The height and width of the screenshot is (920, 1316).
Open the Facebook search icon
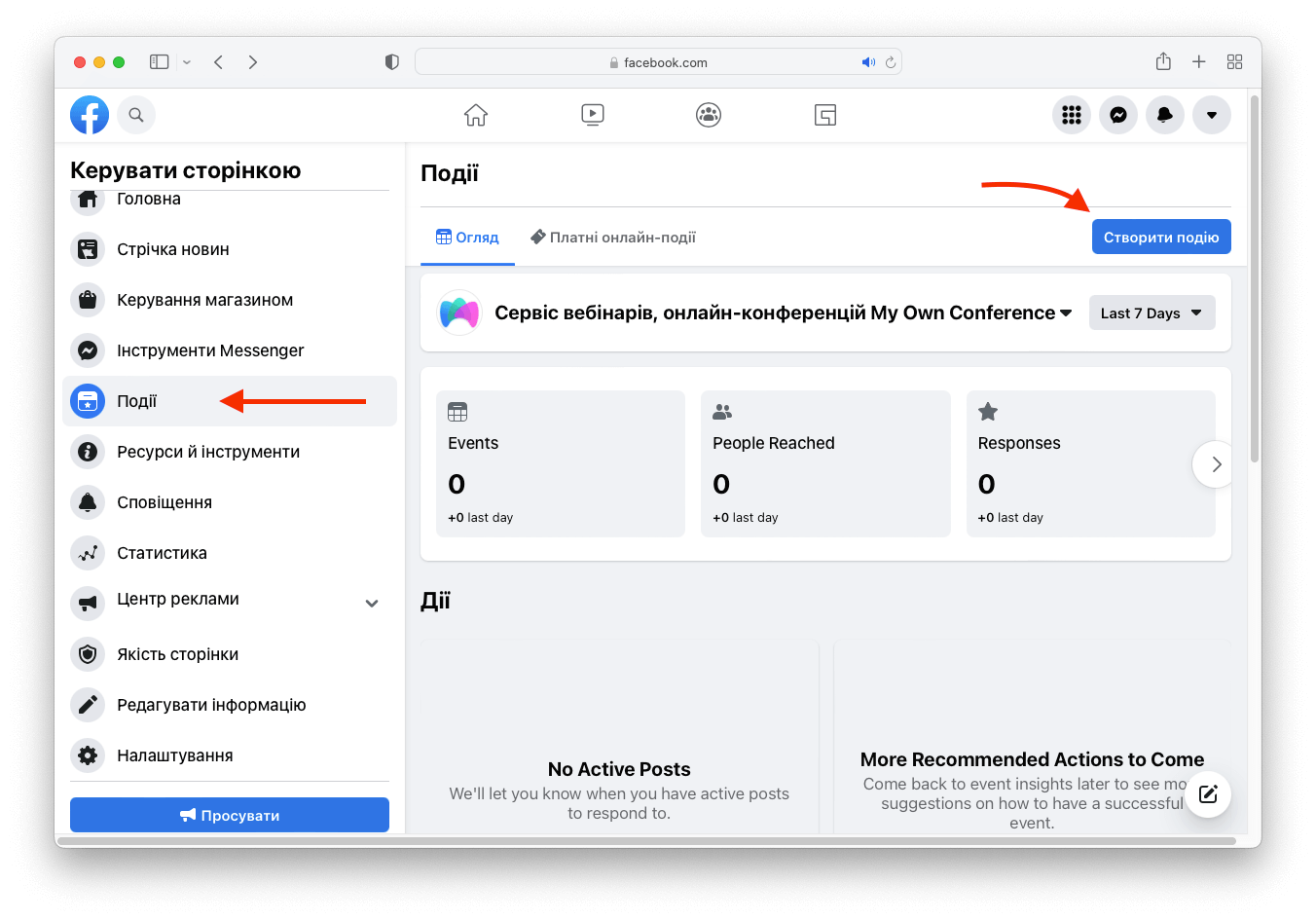[136, 115]
